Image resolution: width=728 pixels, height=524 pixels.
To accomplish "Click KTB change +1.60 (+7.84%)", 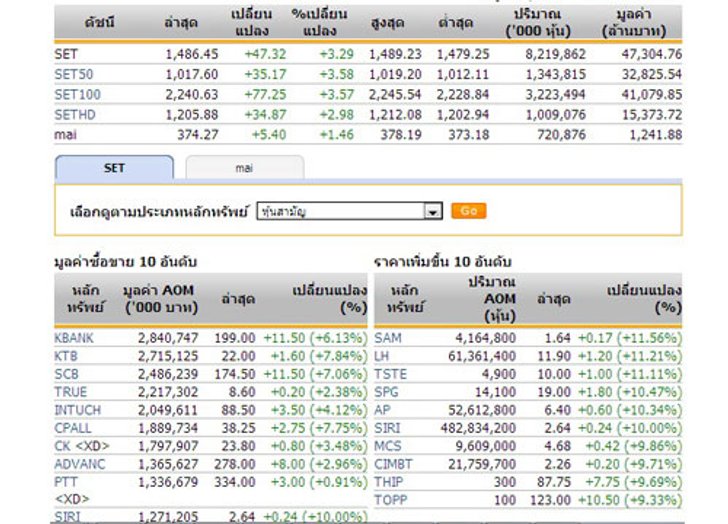I will [x=318, y=356].
